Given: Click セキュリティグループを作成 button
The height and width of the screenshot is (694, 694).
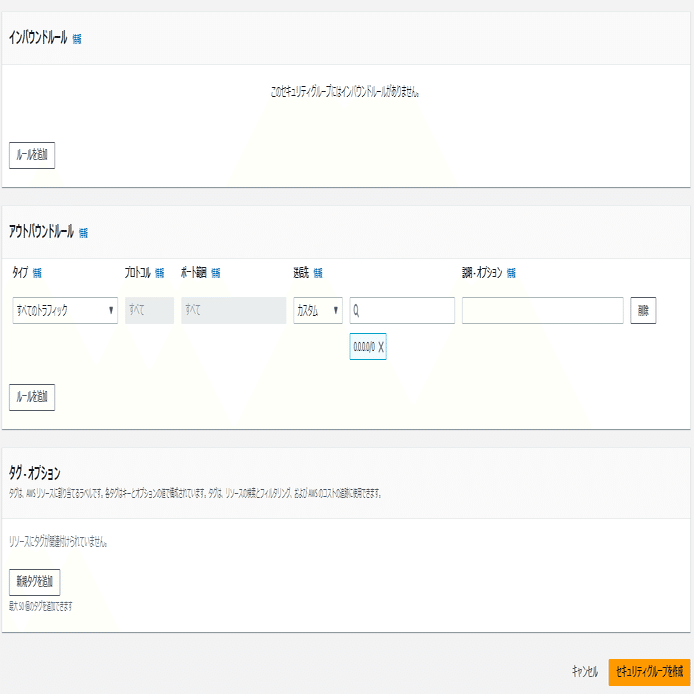Looking at the screenshot, I should point(649,672).
